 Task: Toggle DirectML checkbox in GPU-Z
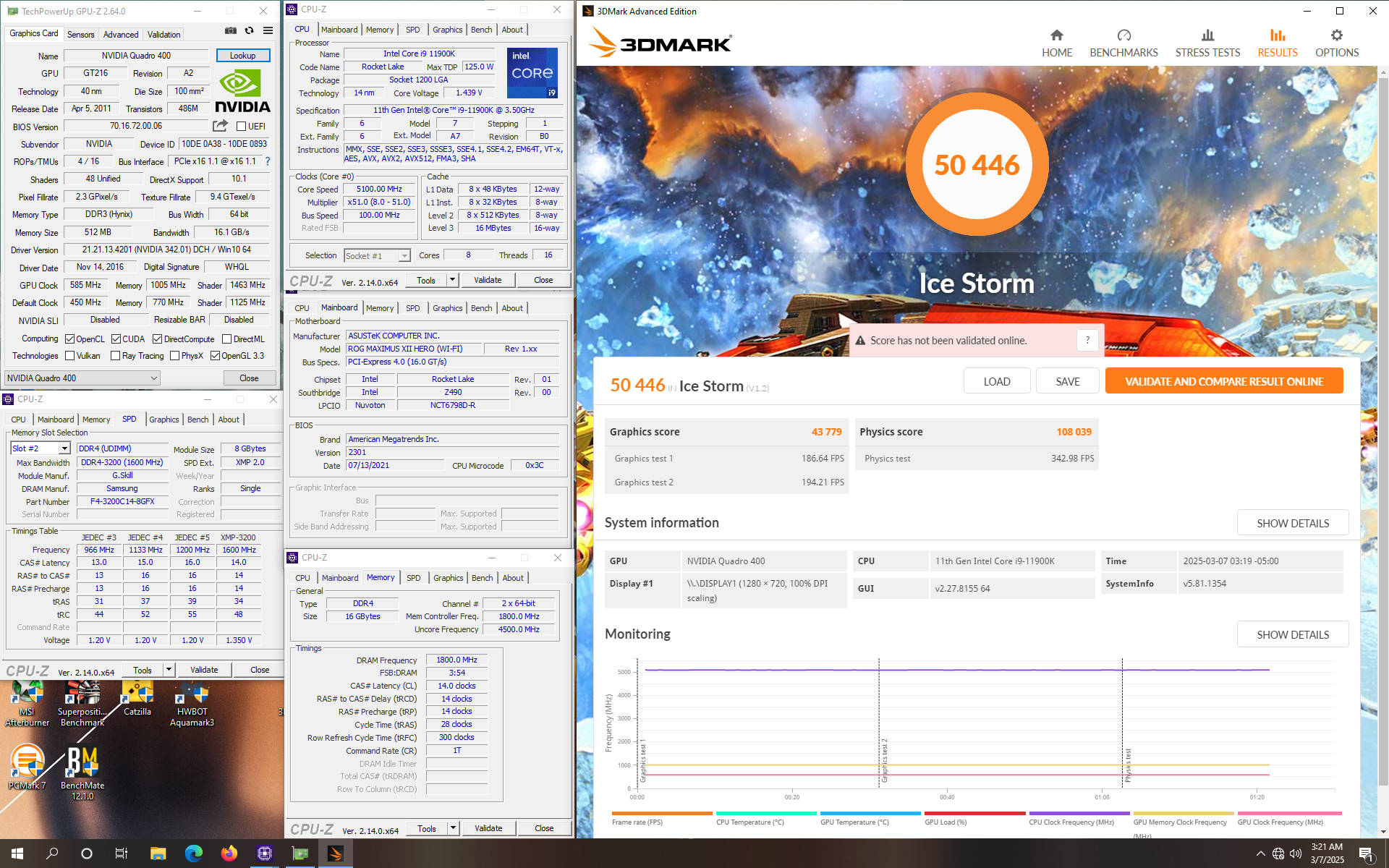click(226, 339)
